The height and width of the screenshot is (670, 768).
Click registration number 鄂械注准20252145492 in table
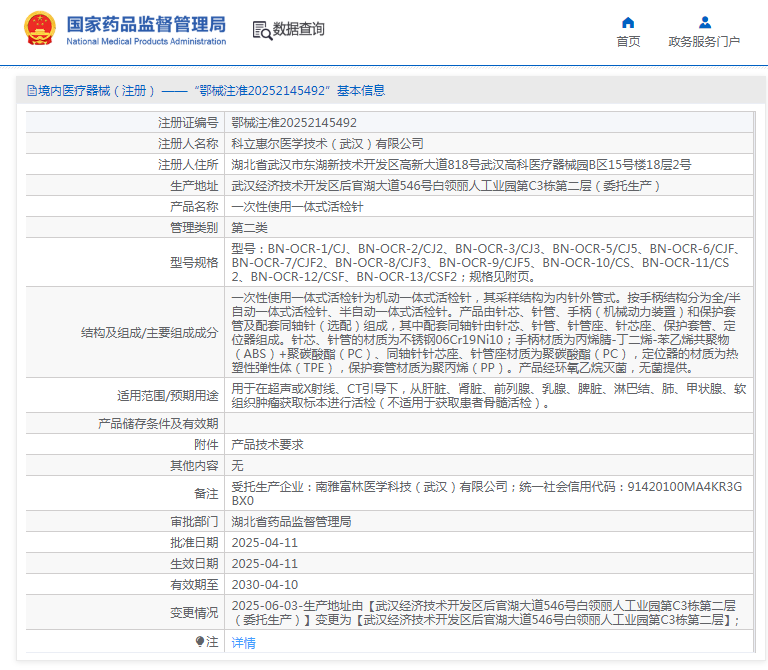click(x=294, y=122)
